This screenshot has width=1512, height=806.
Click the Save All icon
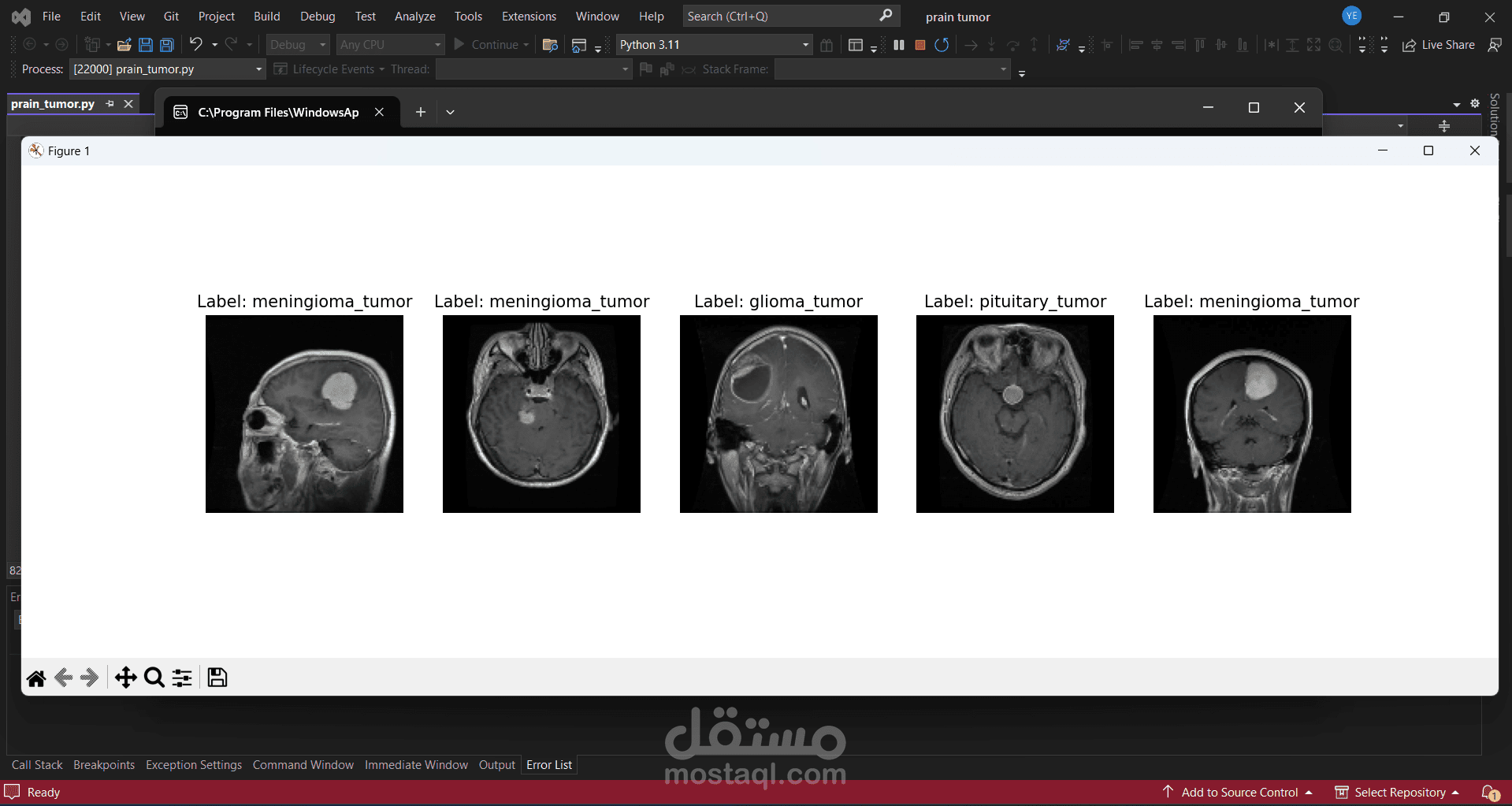[167, 45]
